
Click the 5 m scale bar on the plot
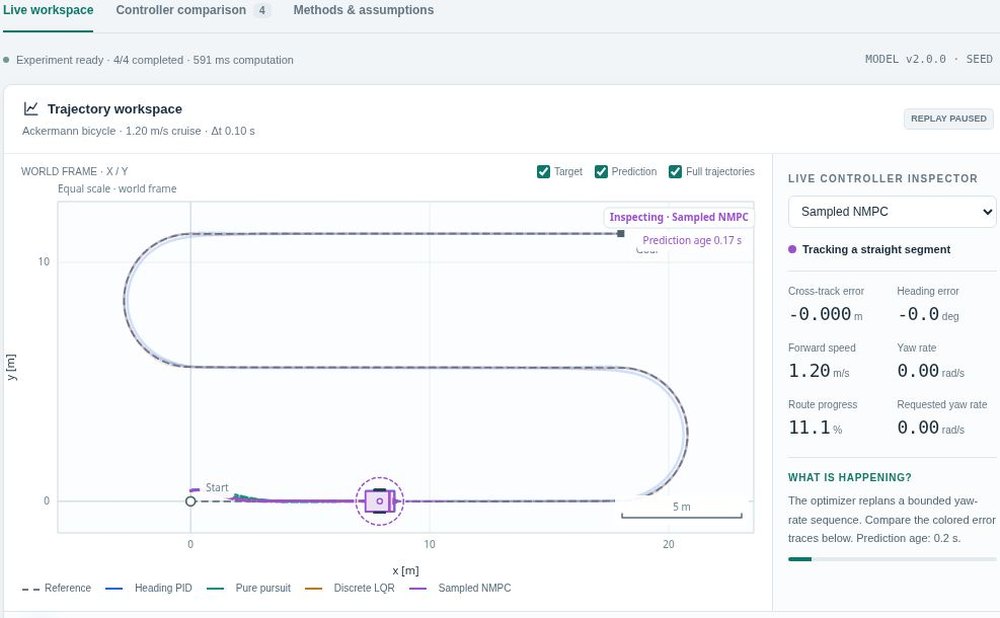tap(682, 510)
